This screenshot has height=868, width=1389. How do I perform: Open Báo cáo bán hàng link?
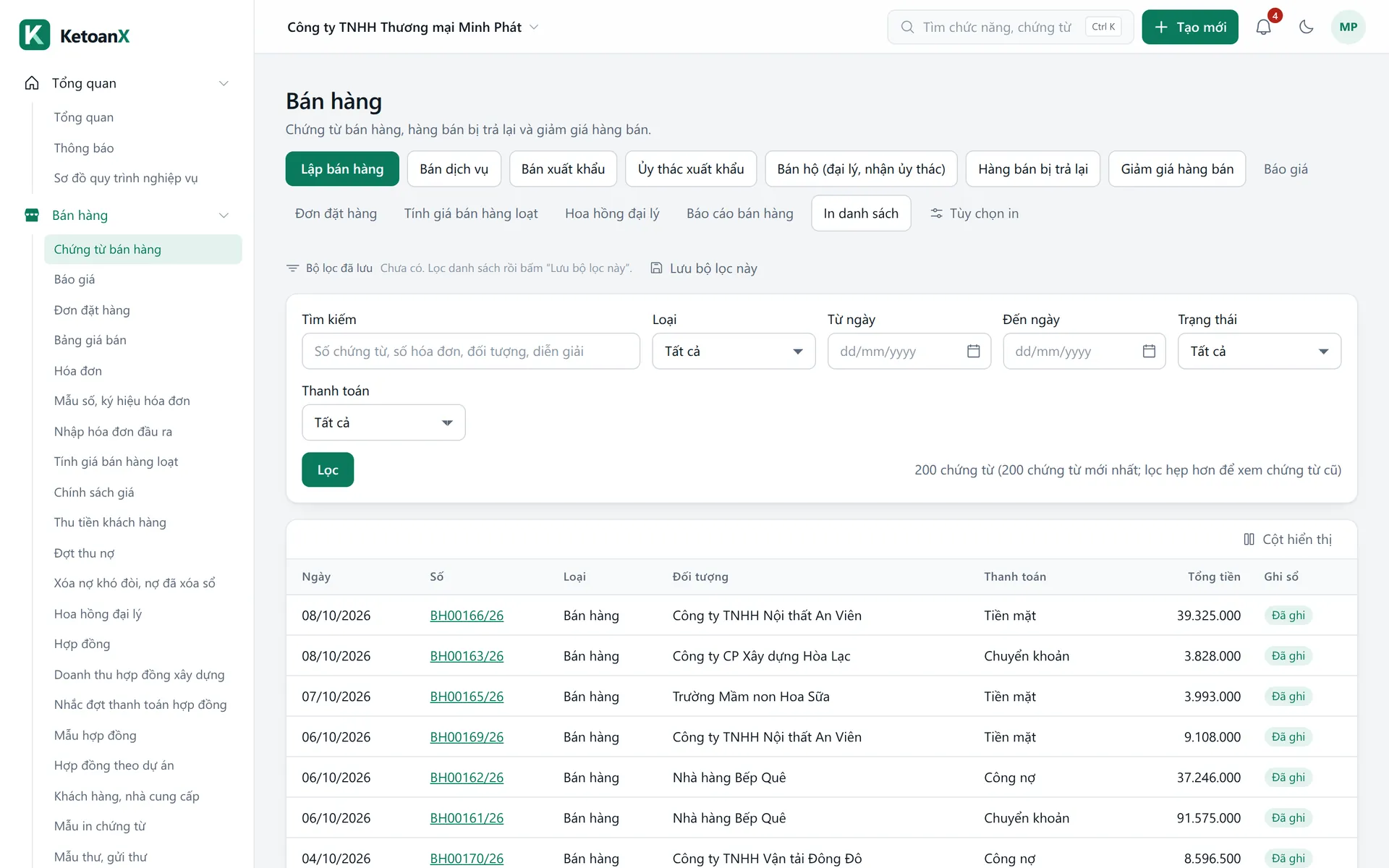[739, 213]
